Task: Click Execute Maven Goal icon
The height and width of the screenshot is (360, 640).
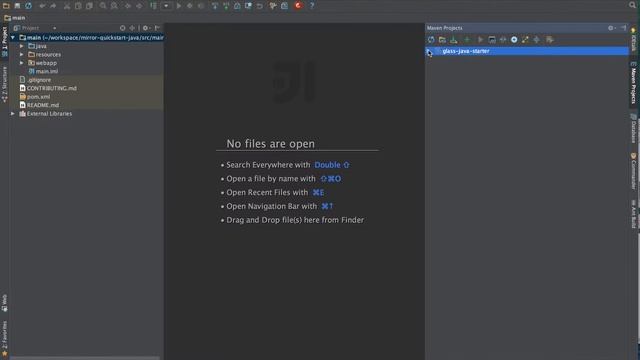Action: click(492, 40)
